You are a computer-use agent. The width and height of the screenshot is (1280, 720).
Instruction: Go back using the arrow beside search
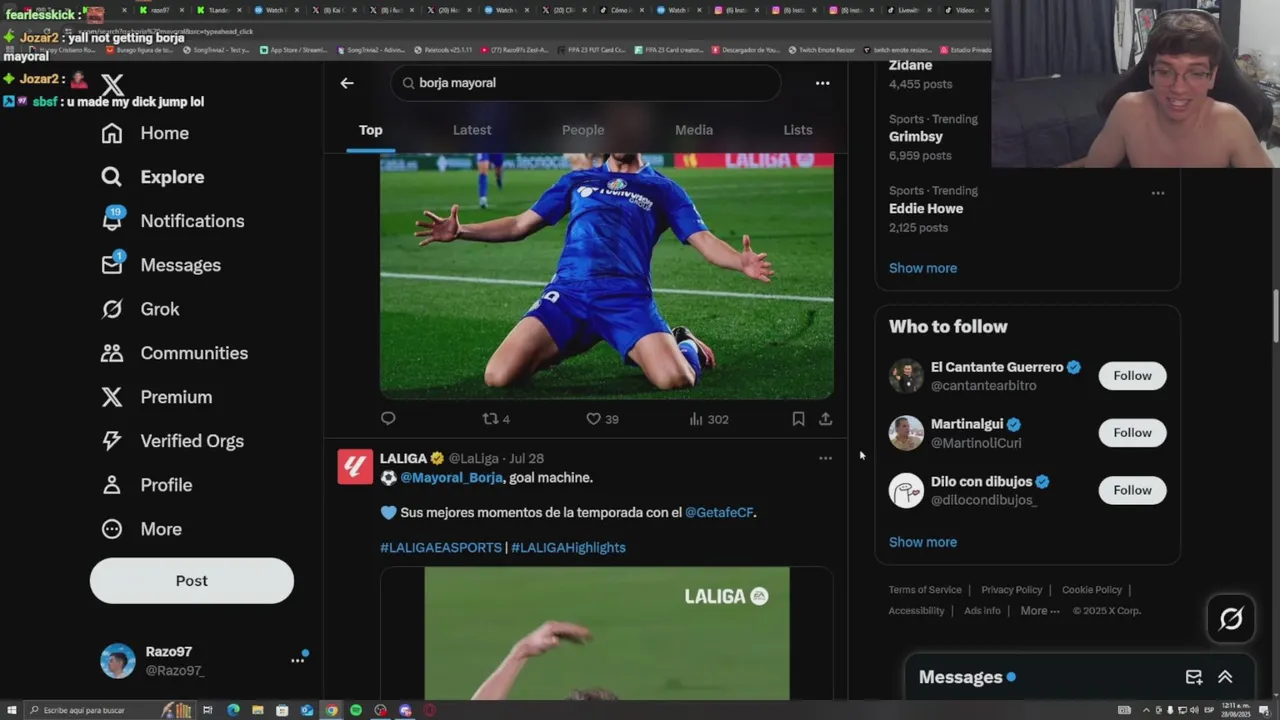click(x=347, y=83)
